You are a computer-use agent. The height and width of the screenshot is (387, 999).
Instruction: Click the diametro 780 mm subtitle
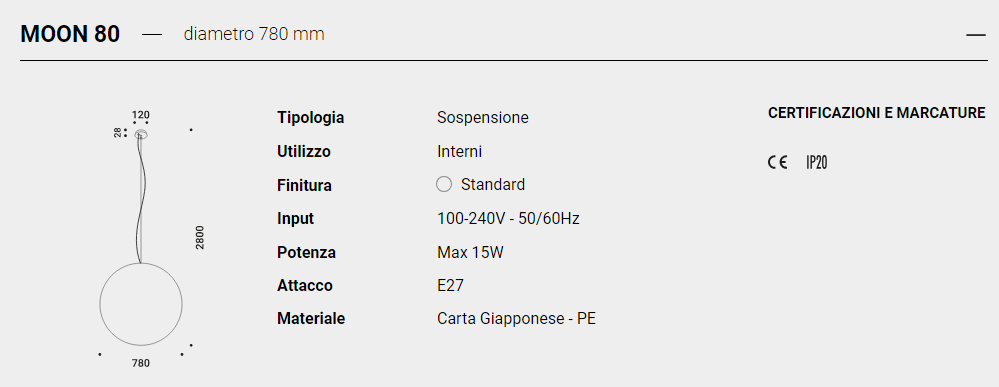(x=254, y=34)
